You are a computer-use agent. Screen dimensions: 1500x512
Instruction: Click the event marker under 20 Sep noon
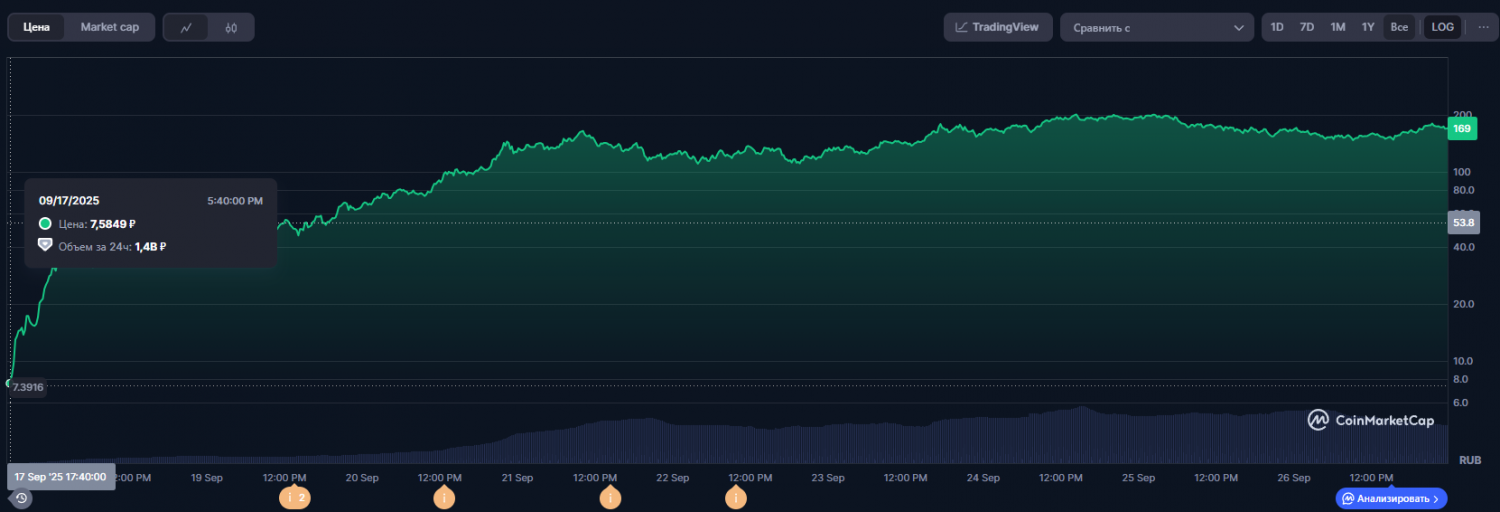(444, 497)
